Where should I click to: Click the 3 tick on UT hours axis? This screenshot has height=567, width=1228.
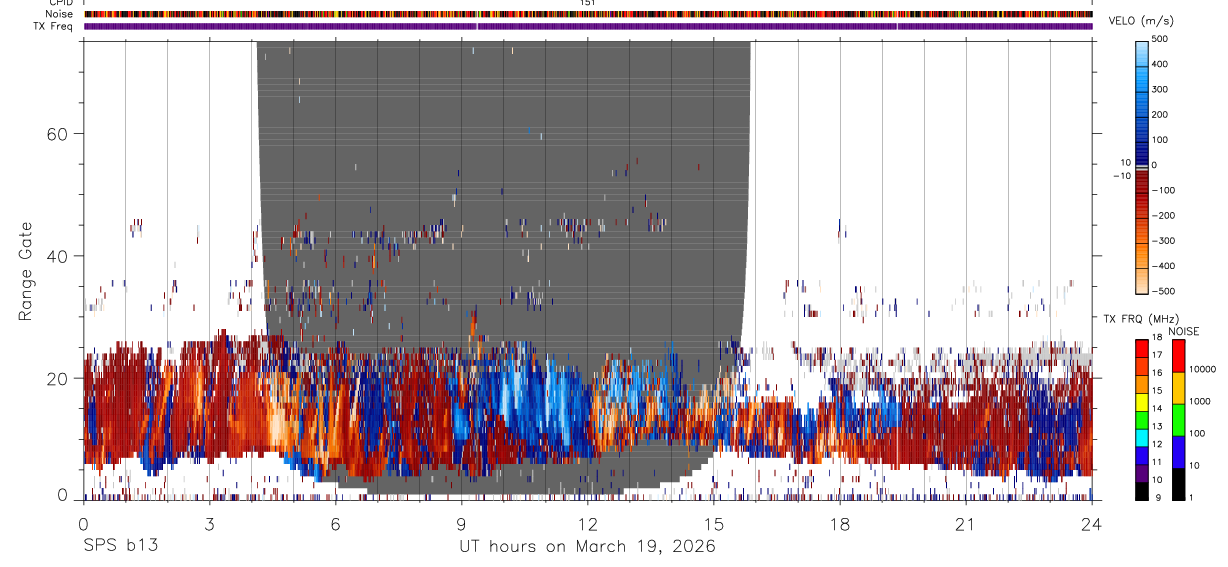[209, 523]
